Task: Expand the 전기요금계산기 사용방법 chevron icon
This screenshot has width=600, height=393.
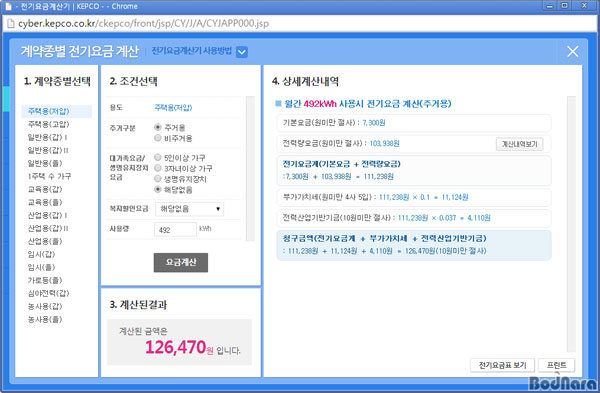Action: point(242,52)
